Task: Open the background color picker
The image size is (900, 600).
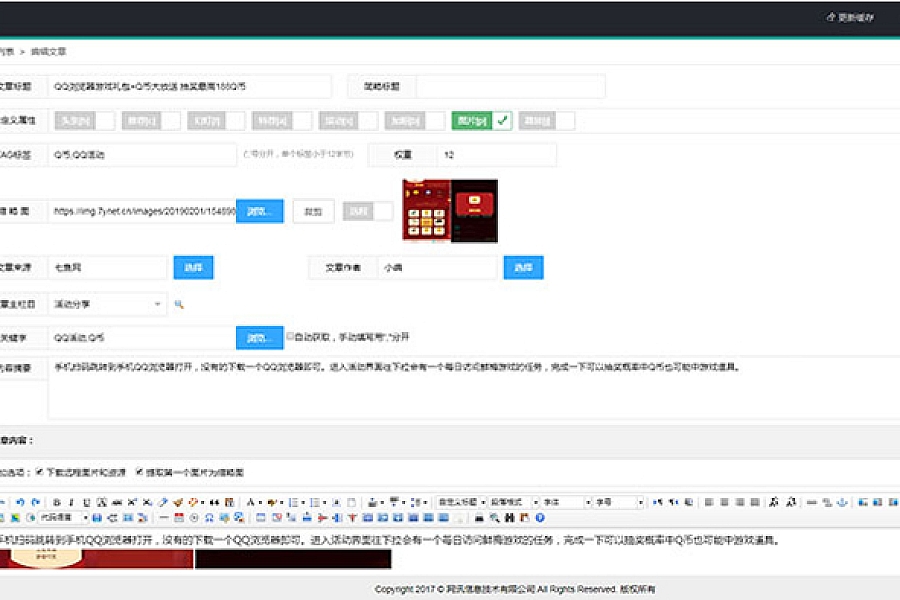Action: click(271, 502)
